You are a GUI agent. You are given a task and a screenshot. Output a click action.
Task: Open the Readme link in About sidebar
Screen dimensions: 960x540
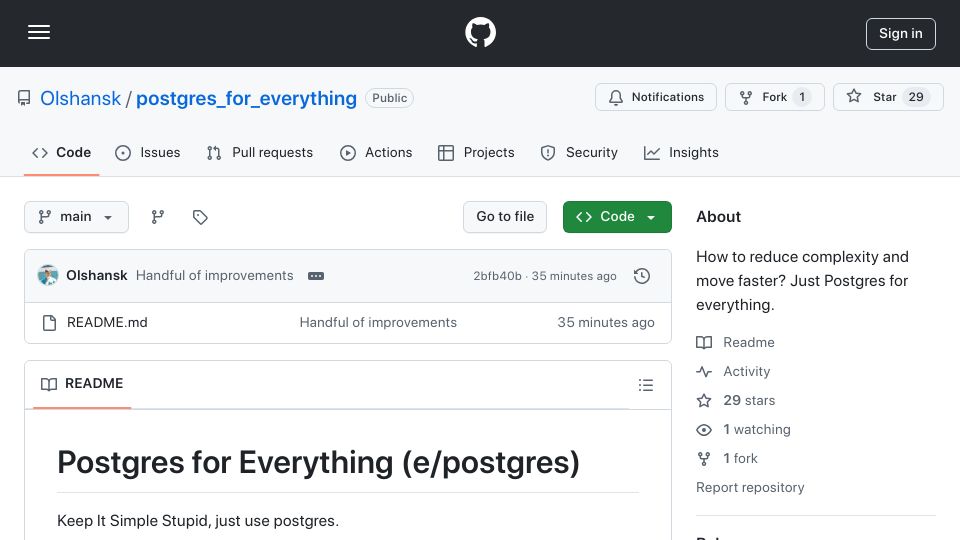tap(749, 342)
